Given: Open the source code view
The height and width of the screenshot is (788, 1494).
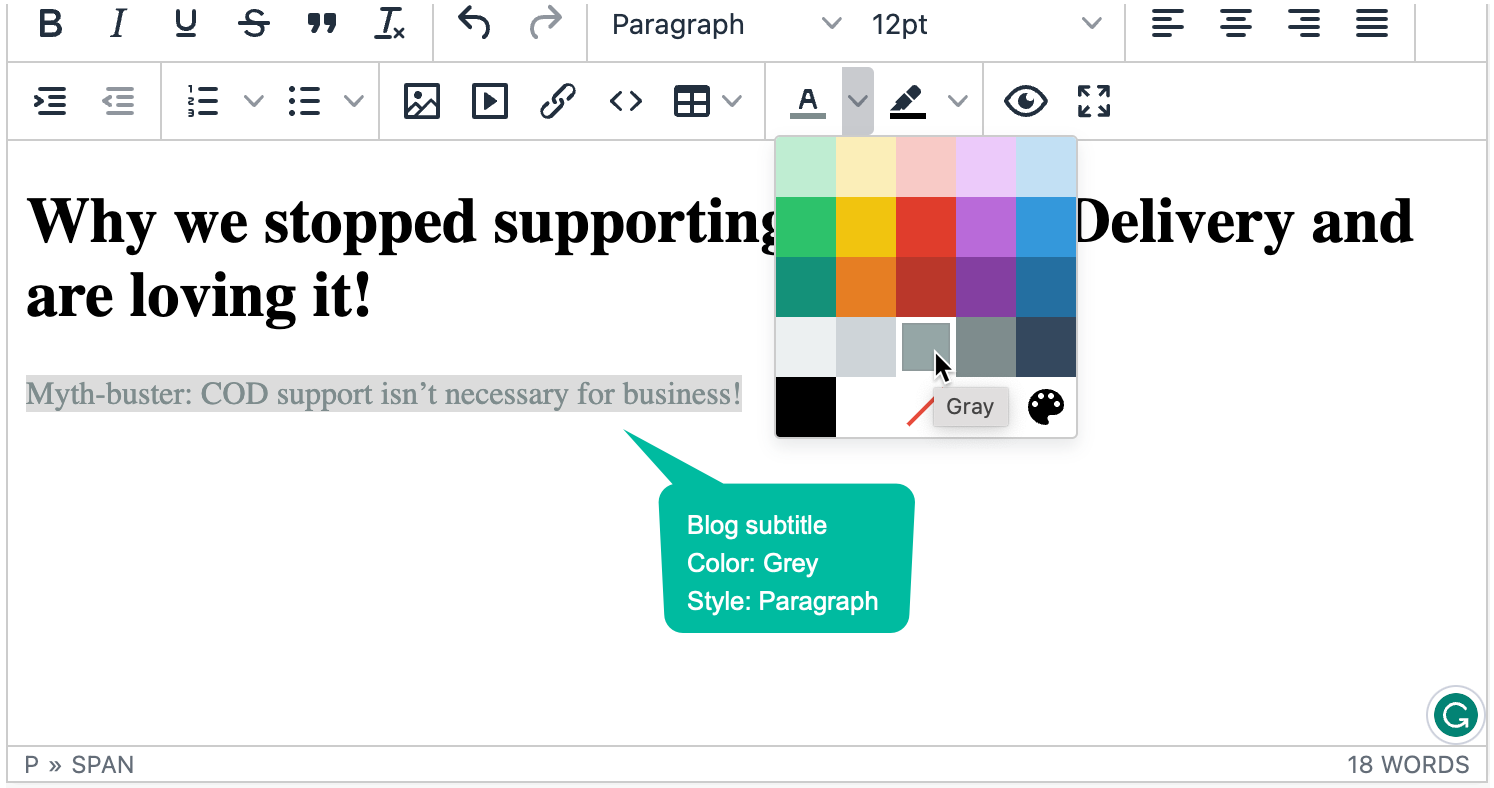Looking at the screenshot, I should click(625, 100).
